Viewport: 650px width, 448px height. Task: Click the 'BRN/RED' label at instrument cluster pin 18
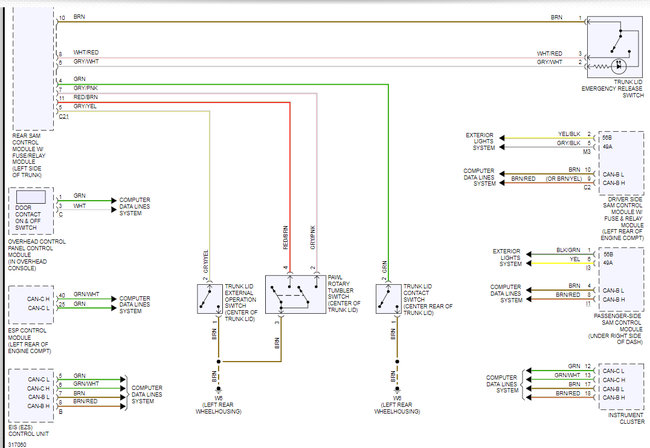[x=568, y=393]
